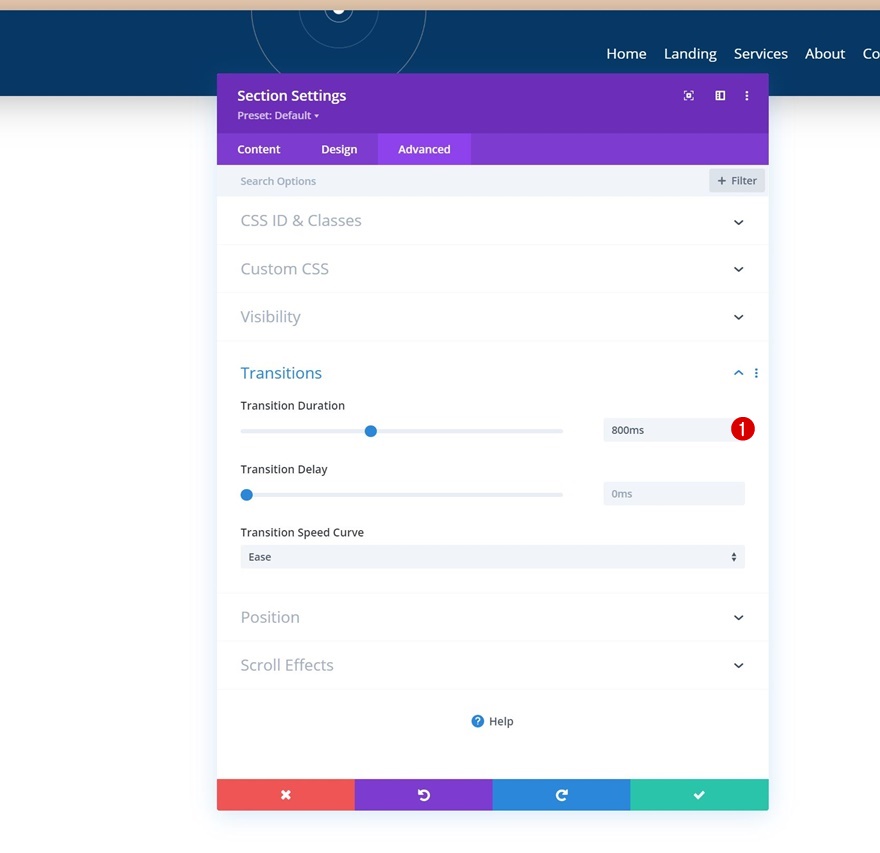Switch to the Design tab

(x=339, y=149)
